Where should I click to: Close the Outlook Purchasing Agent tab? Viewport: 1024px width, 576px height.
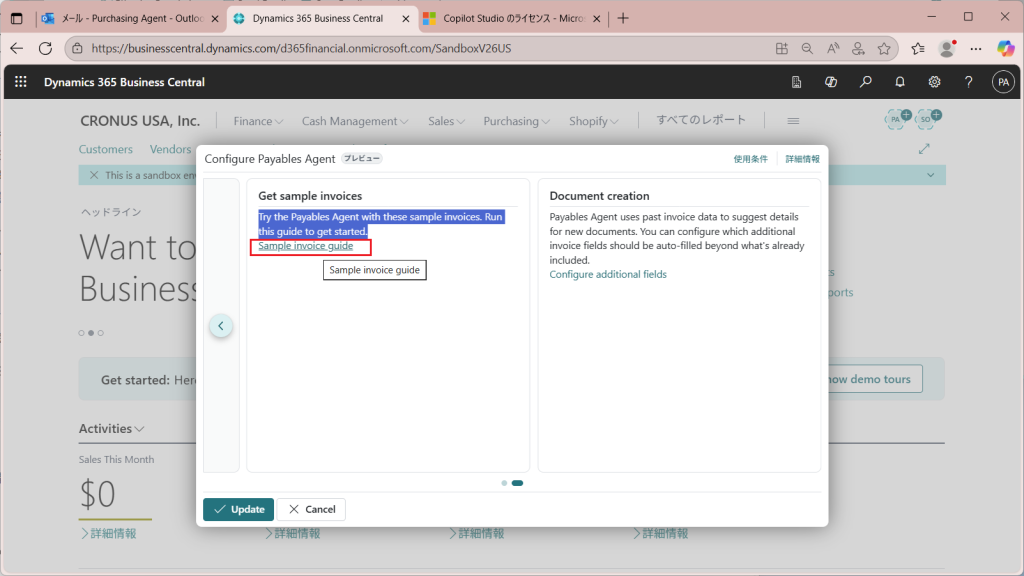click(x=215, y=19)
